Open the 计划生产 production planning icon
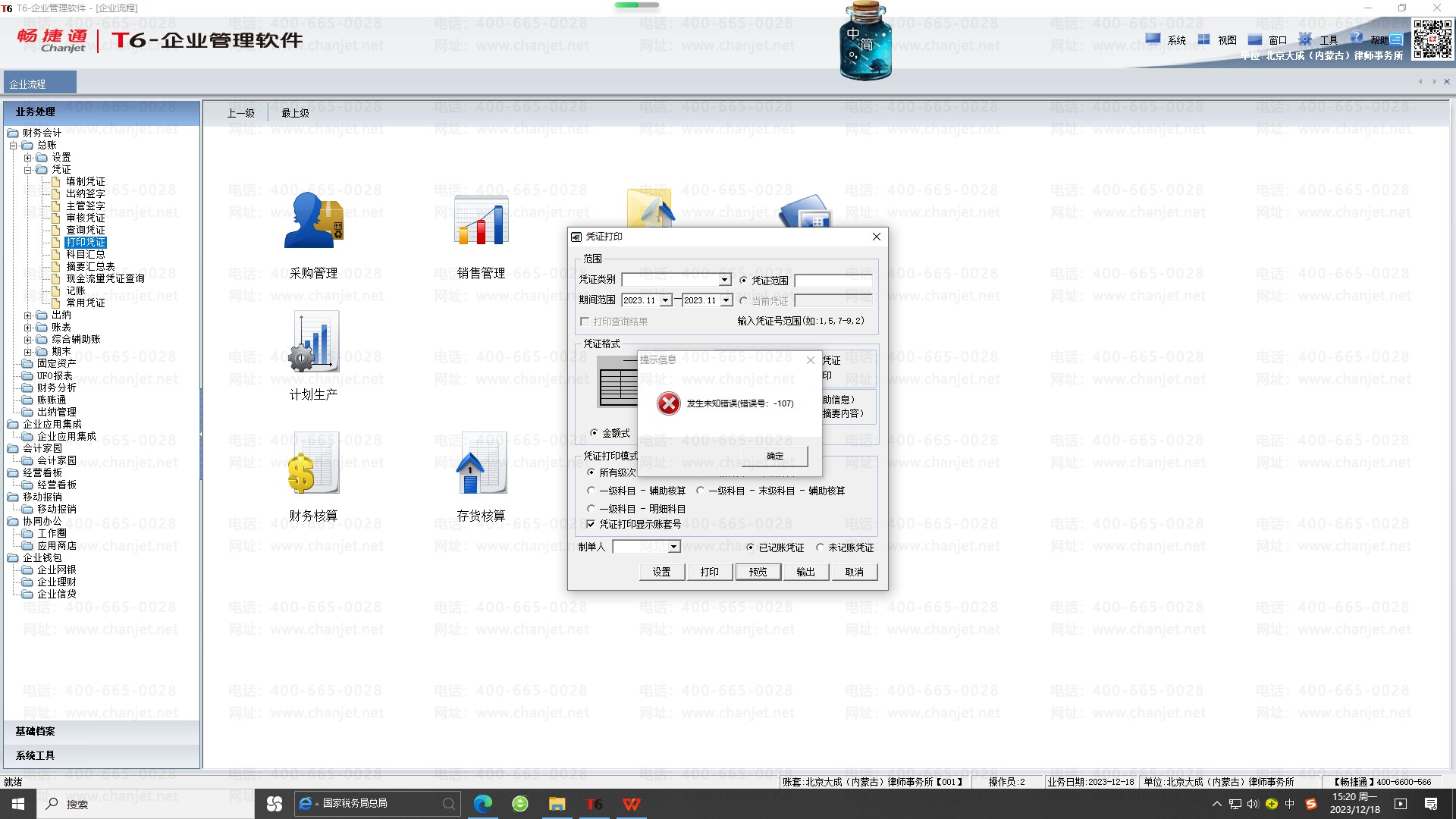The image size is (1456, 819). [313, 343]
